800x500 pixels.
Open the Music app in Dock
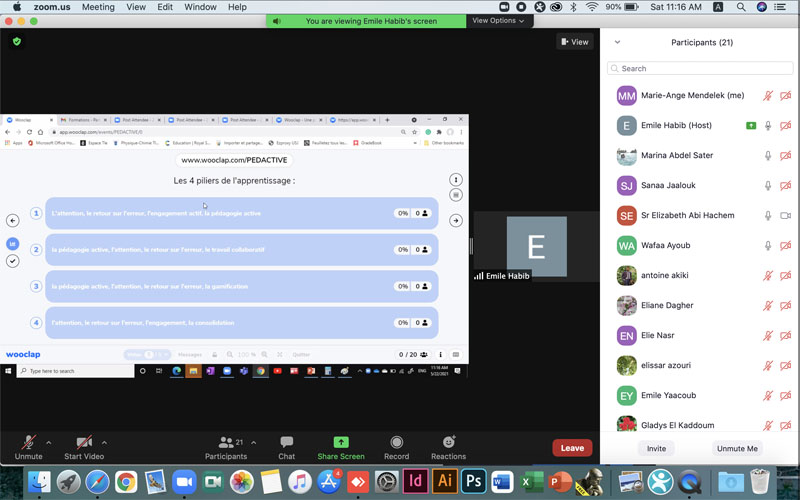pos(300,481)
